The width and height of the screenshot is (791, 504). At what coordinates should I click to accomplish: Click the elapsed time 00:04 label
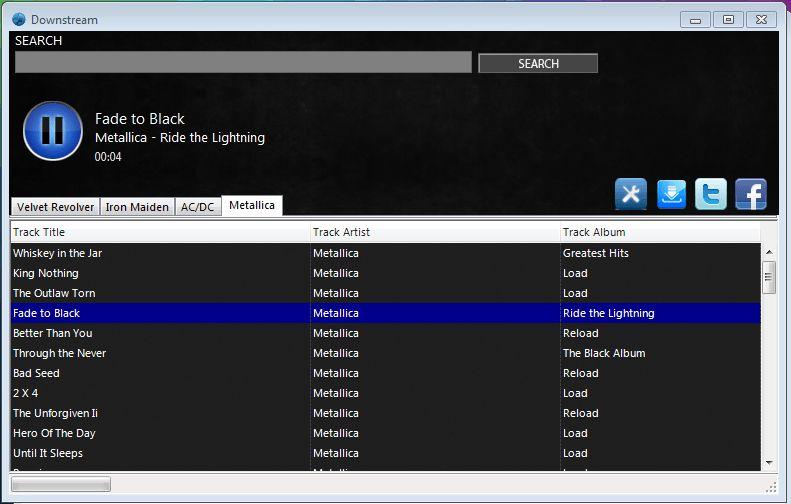[x=108, y=157]
